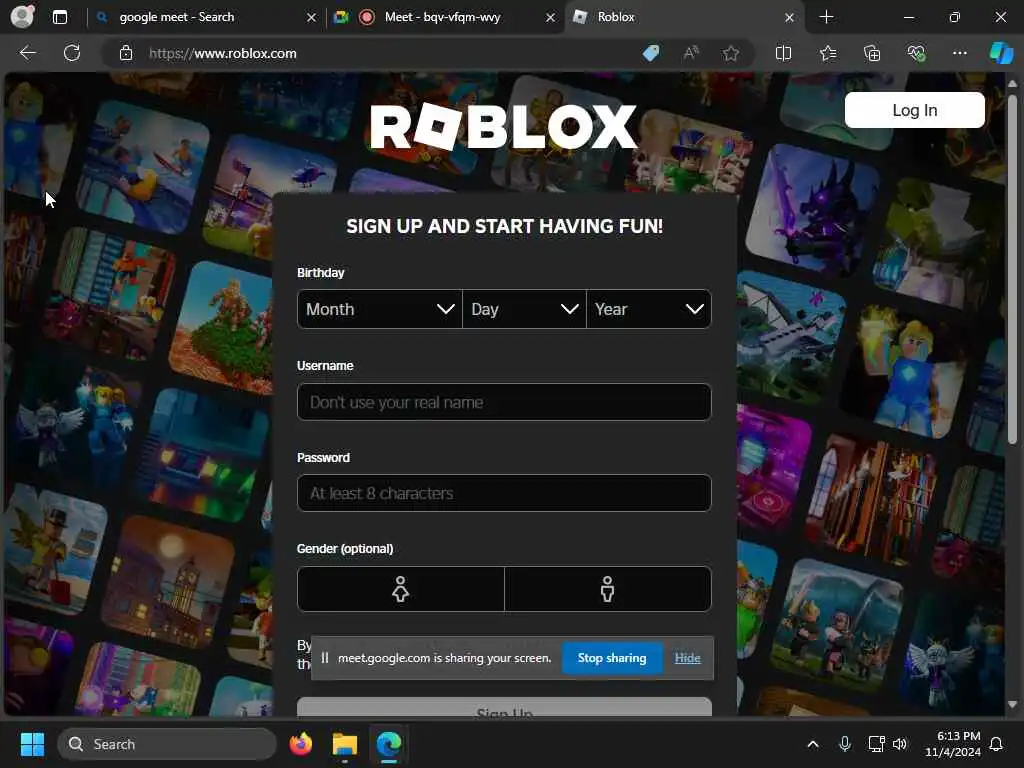Show hidden system tray icons chevron
1024x768 pixels.
click(x=812, y=744)
